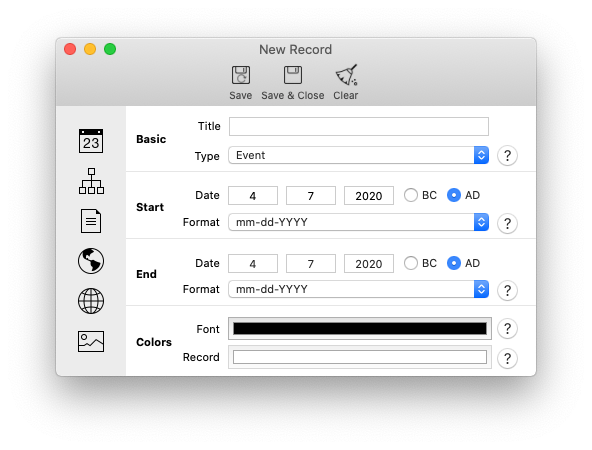Click the Save toolbar icon
Image resolution: width=592 pixels, height=450 pixels.
click(x=240, y=76)
